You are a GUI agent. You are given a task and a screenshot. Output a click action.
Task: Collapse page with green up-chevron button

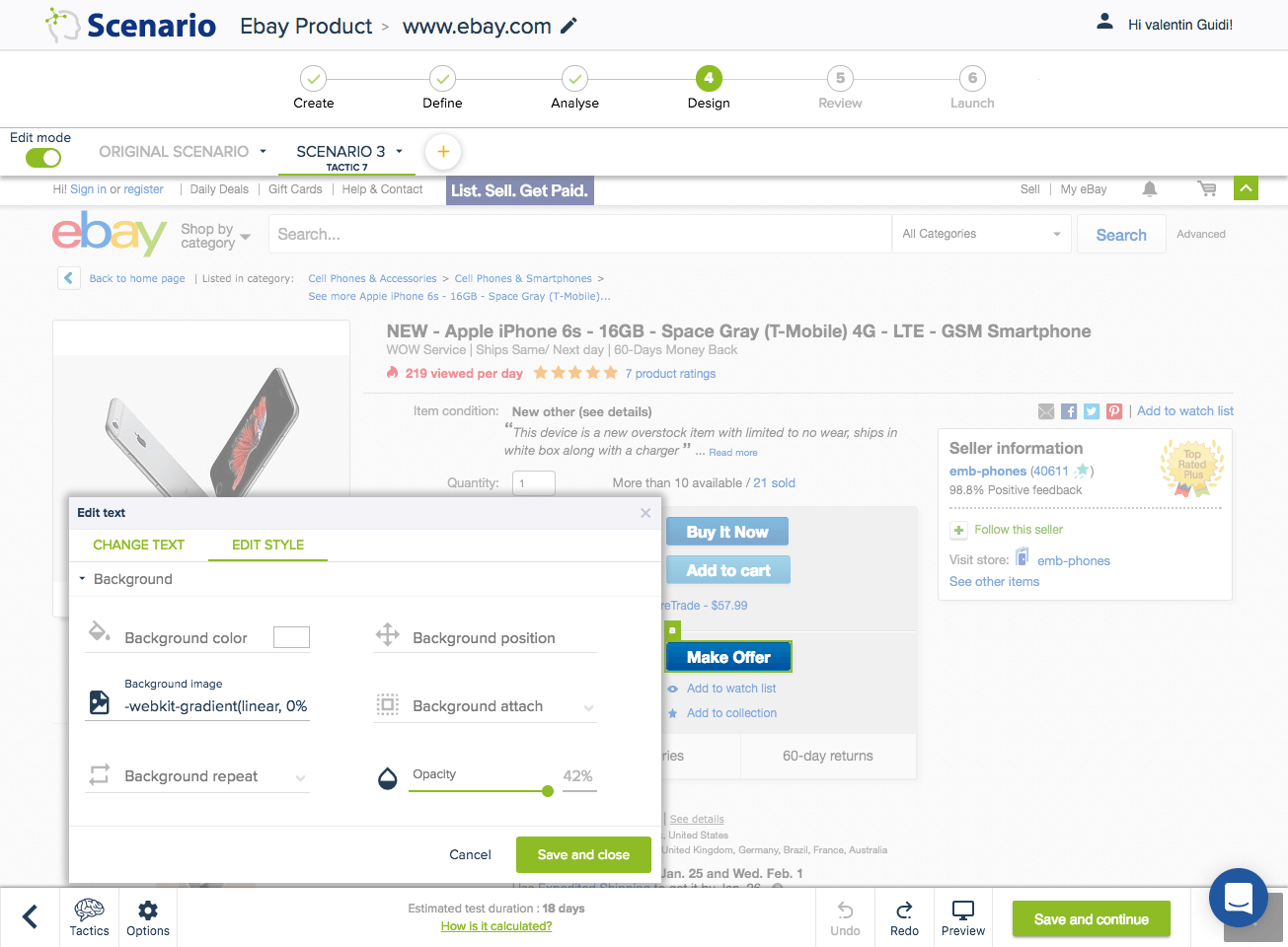tap(1246, 188)
